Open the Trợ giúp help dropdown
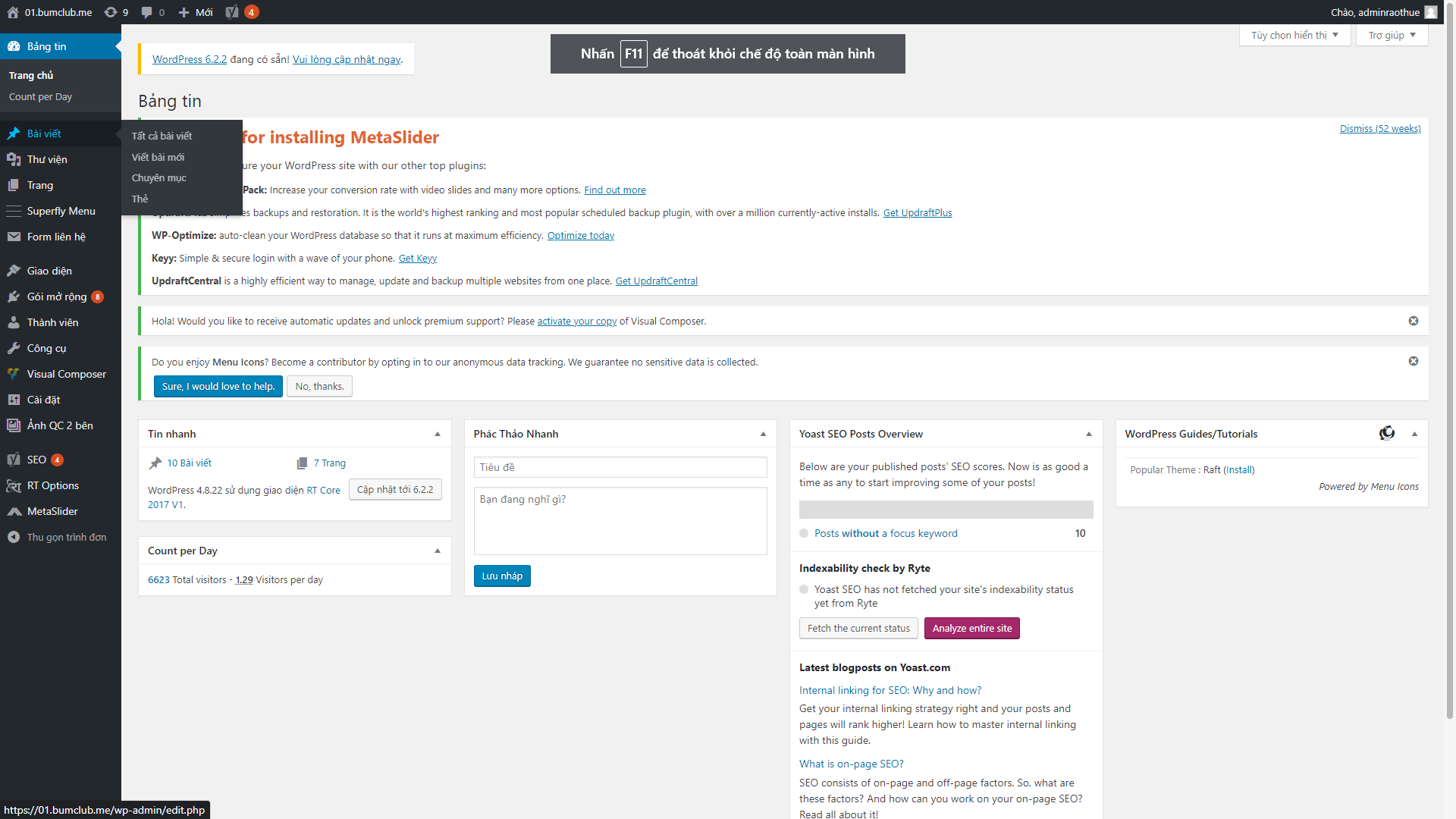This screenshot has width=1456, height=819. pyautogui.click(x=1392, y=35)
